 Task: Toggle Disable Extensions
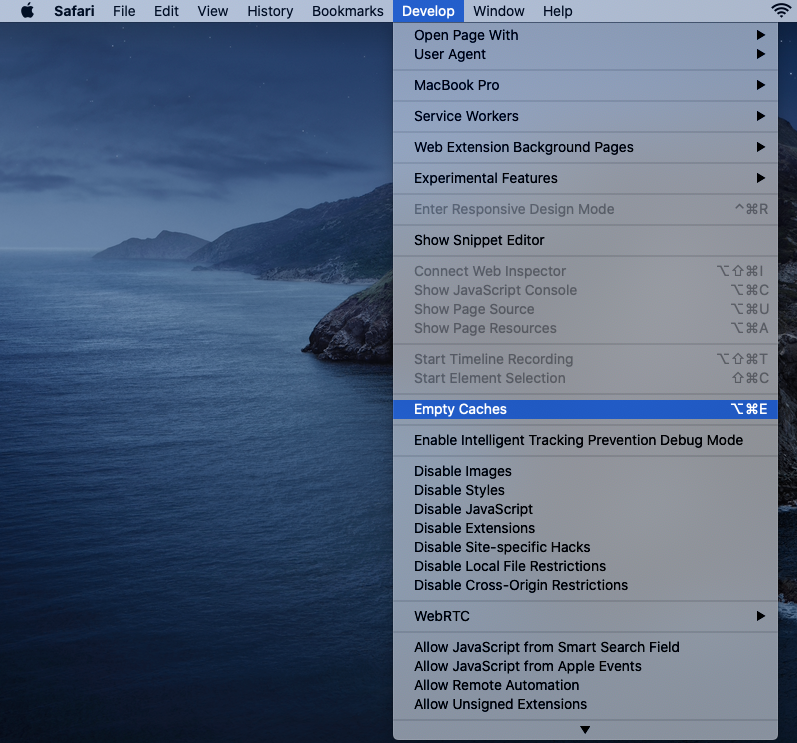click(585, 529)
